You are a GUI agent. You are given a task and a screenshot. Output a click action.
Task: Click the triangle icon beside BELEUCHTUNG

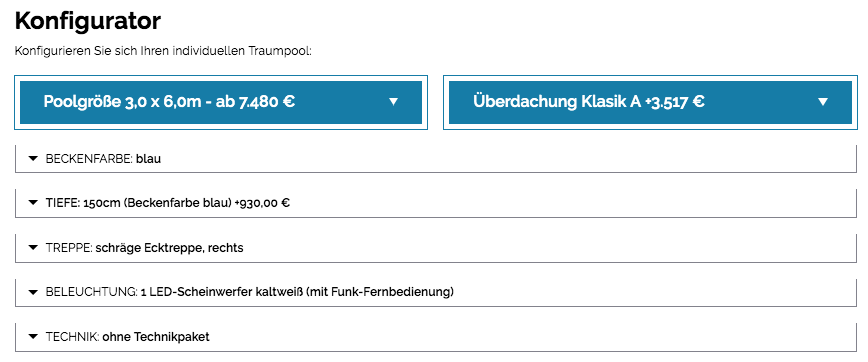pos(33,292)
